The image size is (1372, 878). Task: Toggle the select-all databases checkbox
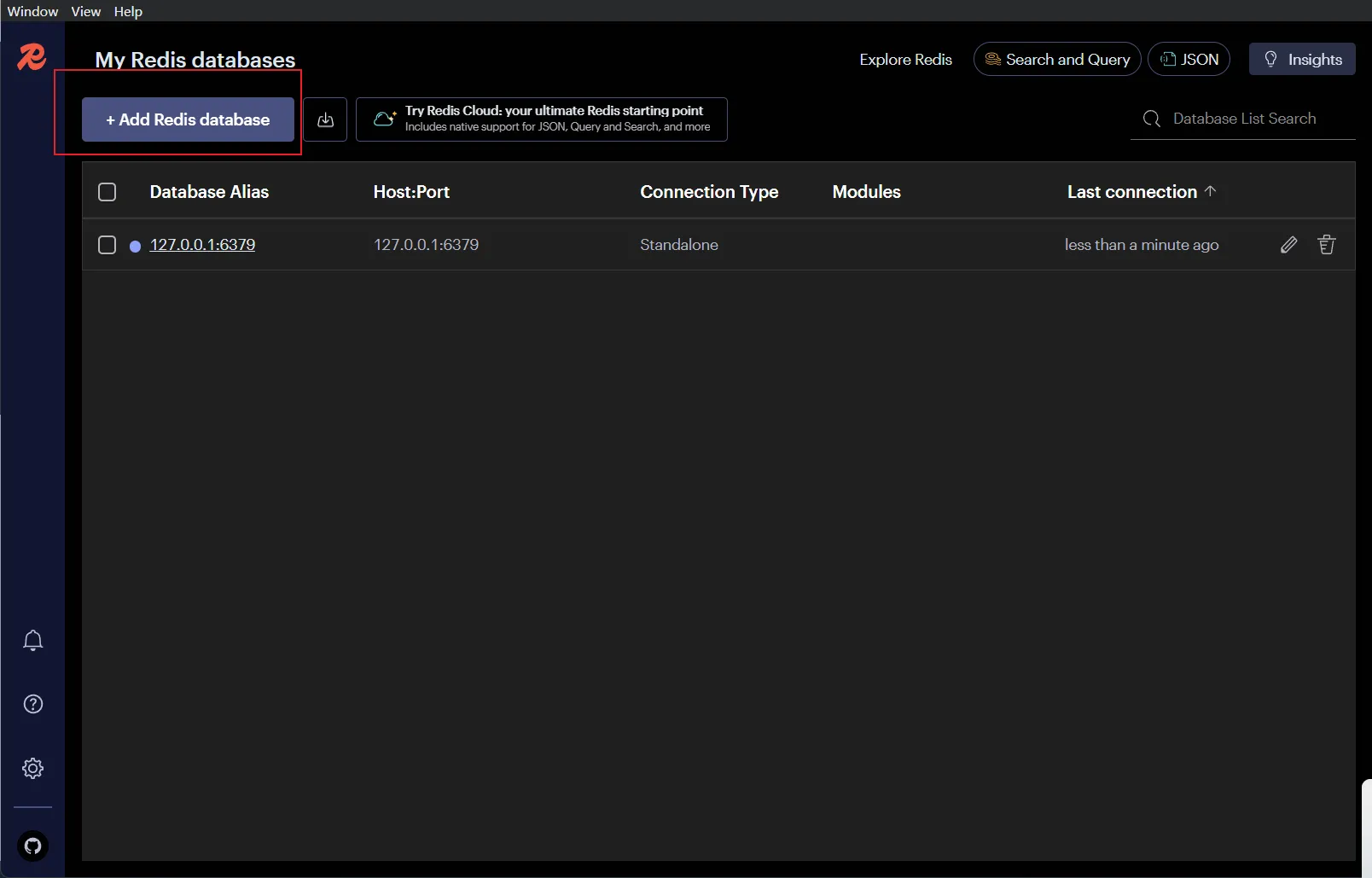pos(107,192)
